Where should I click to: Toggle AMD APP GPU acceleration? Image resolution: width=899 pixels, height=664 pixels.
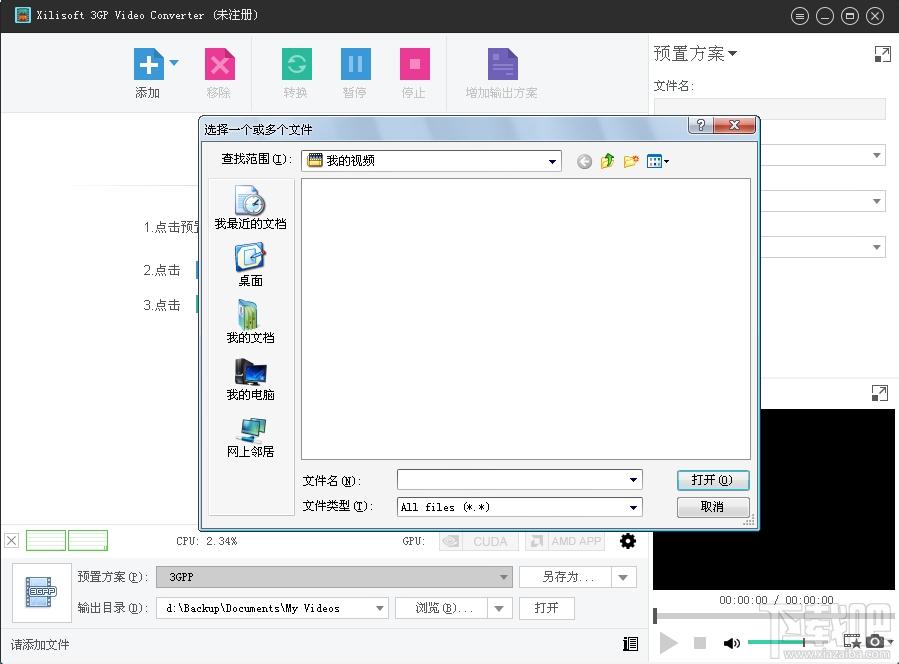pos(565,541)
